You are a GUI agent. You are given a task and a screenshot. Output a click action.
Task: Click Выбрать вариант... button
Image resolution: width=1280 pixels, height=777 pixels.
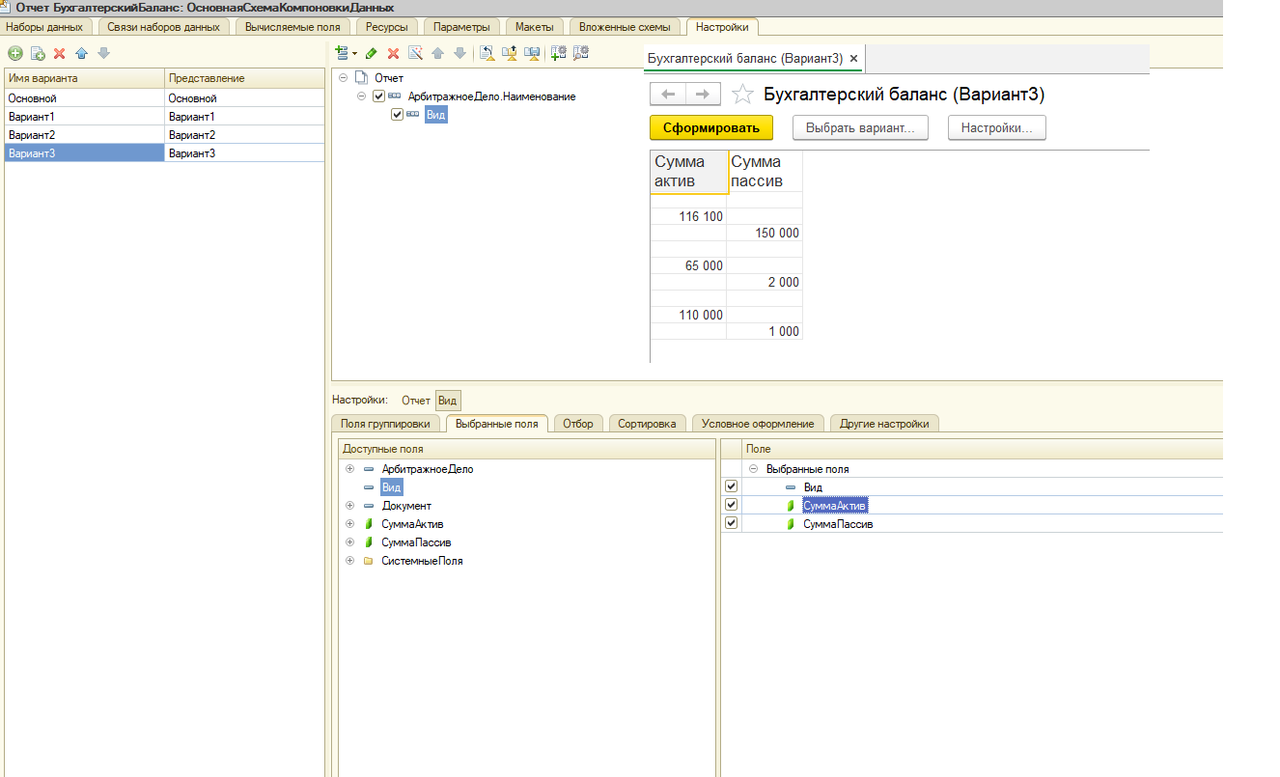coord(860,127)
